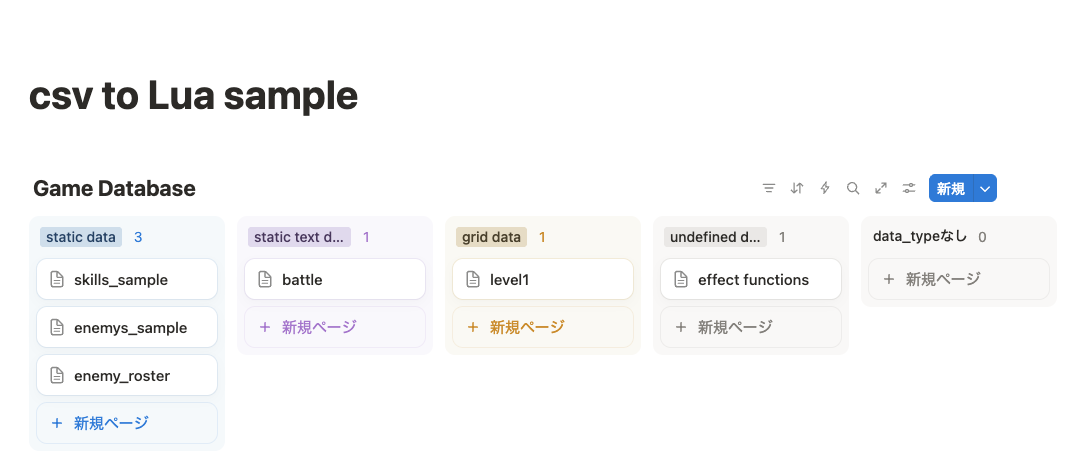1067x474 pixels.
Task: Open database in full page icon
Action: 881,188
